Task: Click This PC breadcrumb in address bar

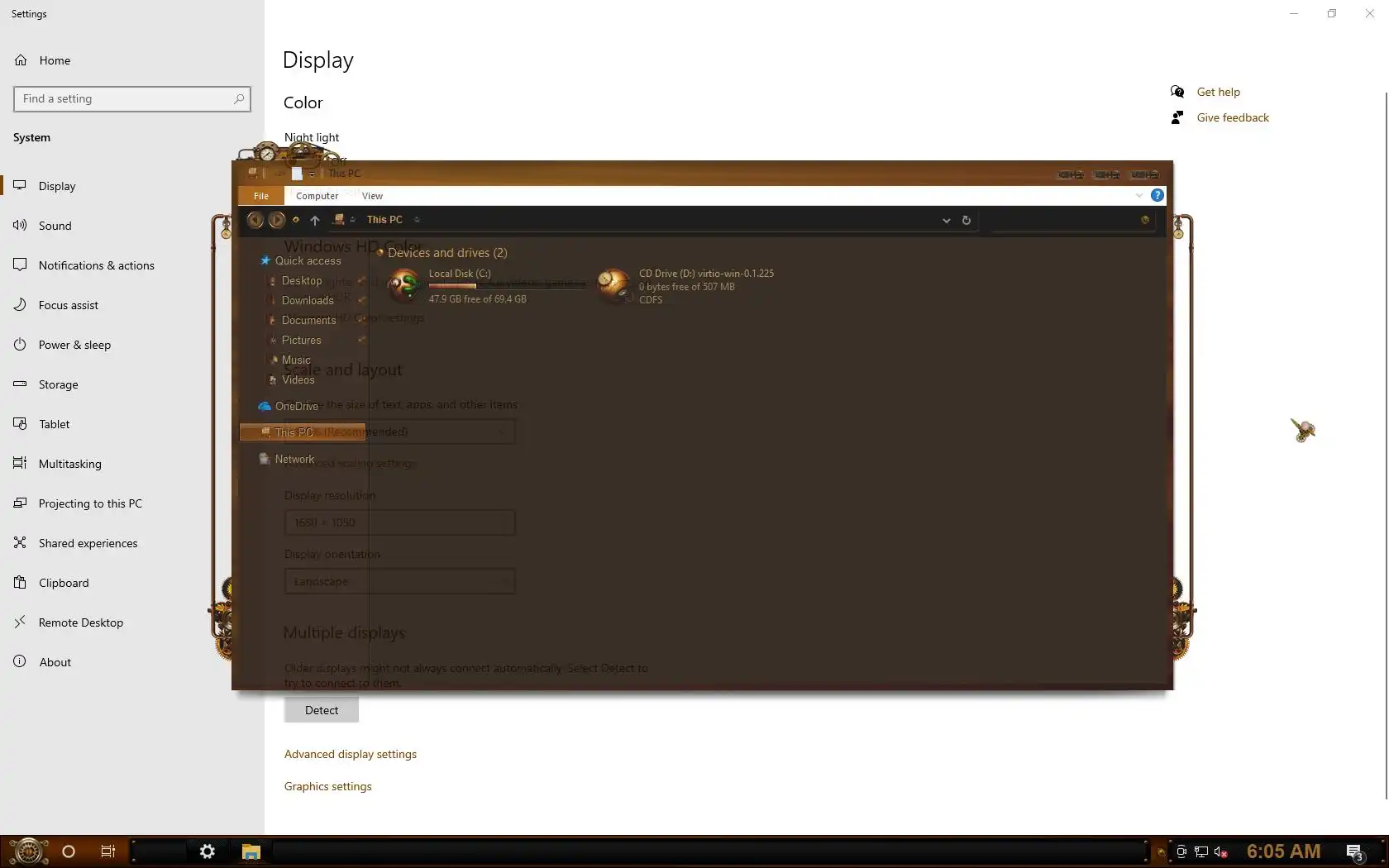Action: pos(384,220)
